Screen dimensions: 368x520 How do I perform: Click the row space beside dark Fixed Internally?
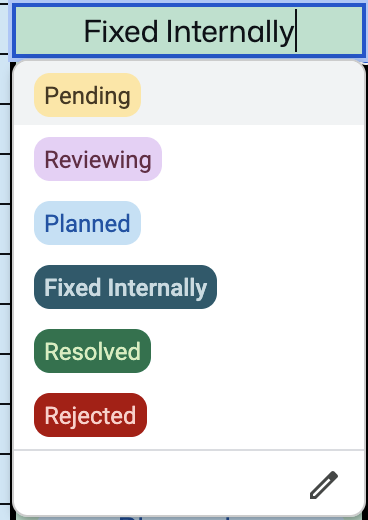(x=291, y=287)
